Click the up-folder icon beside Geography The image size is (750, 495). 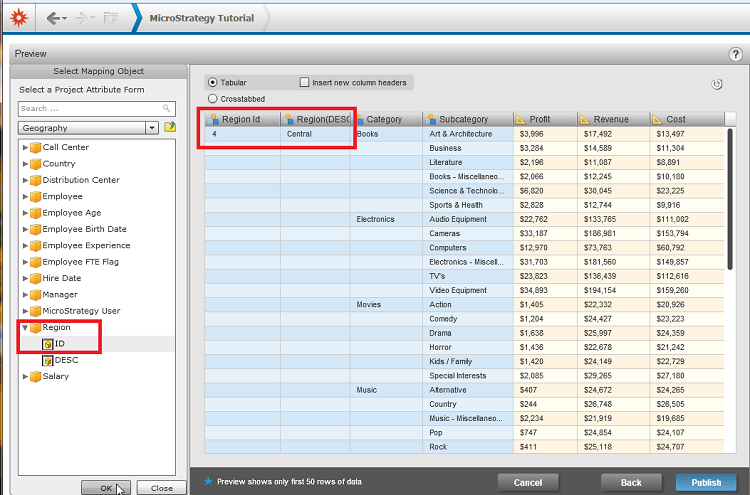pos(170,127)
